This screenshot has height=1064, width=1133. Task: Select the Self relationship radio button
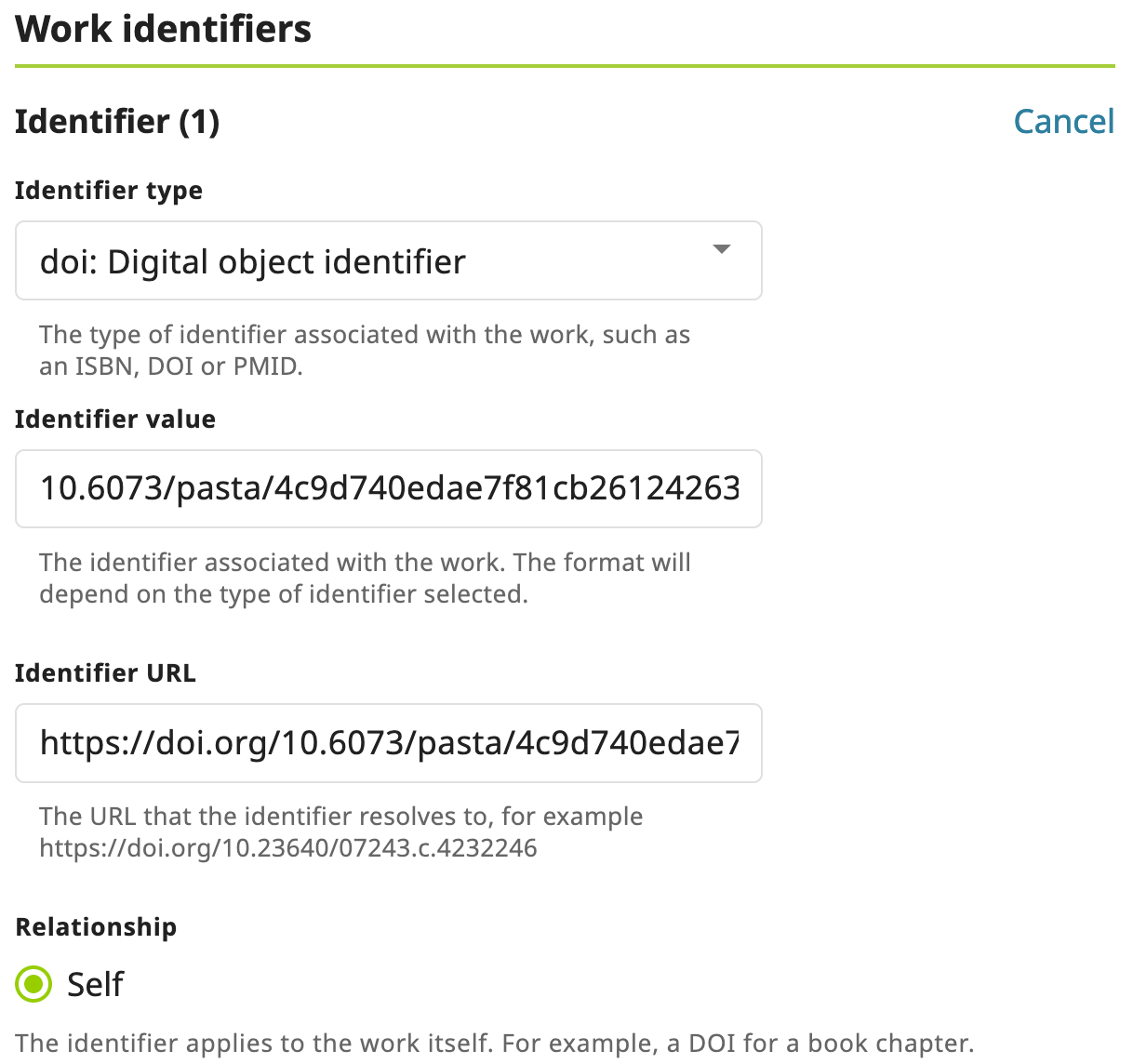point(34,984)
